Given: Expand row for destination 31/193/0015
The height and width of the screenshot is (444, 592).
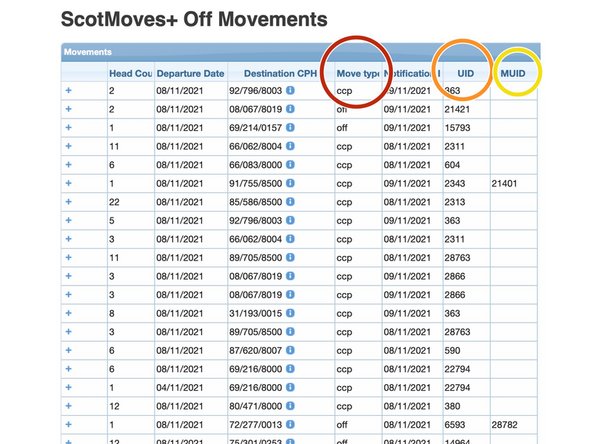Looking at the screenshot, I should click(68, 313).
